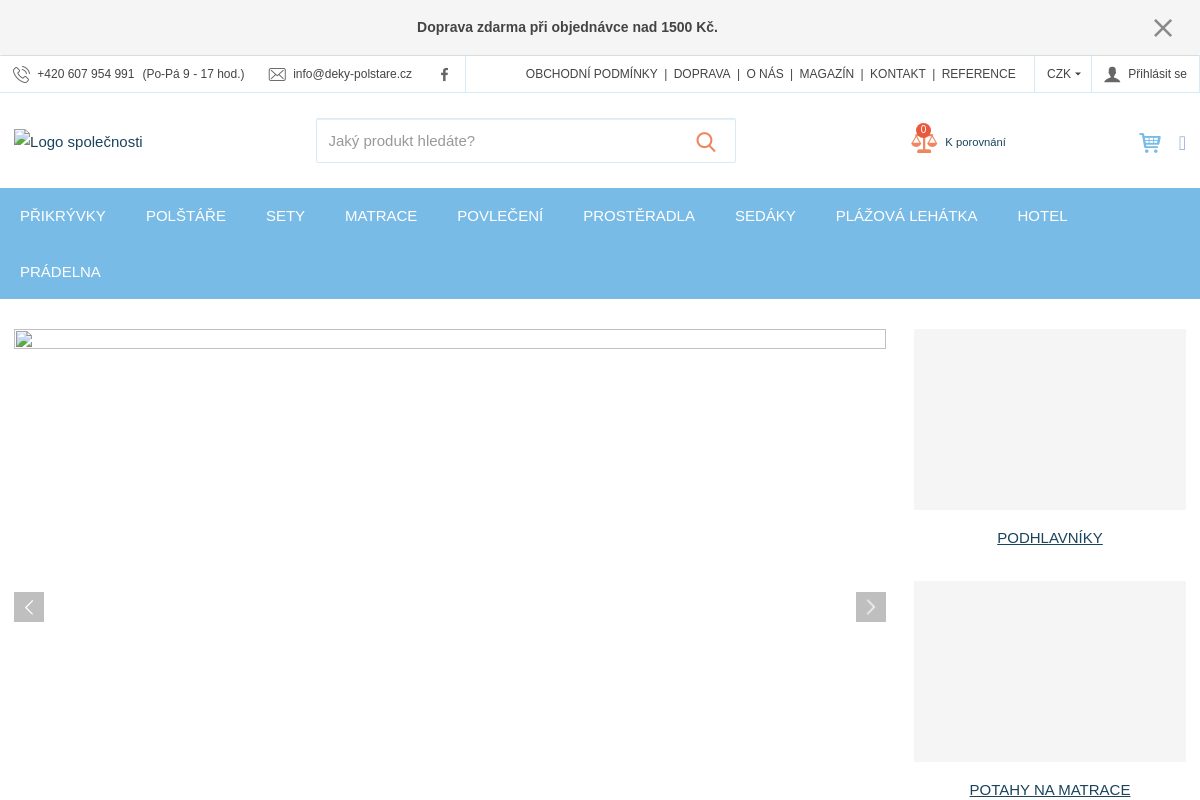Screen dimensions: 1200x800
Task: Open the Kontakt page
Action: pos(898,74)
